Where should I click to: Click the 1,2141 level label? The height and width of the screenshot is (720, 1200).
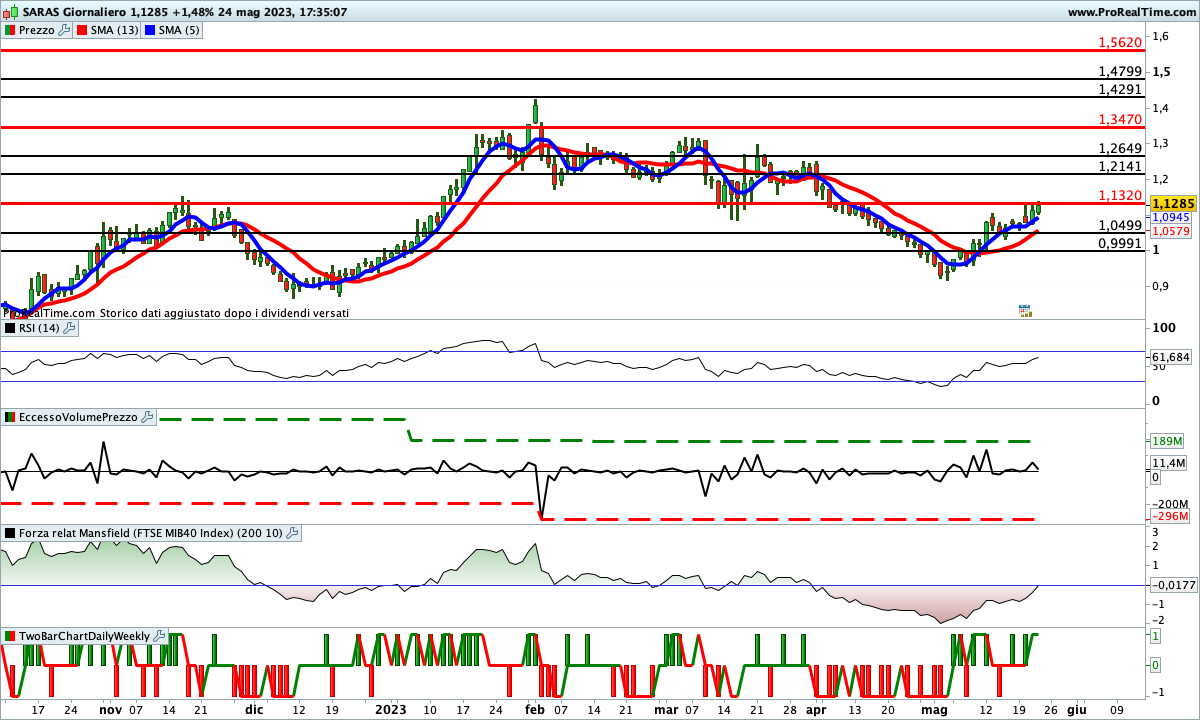1120,166
